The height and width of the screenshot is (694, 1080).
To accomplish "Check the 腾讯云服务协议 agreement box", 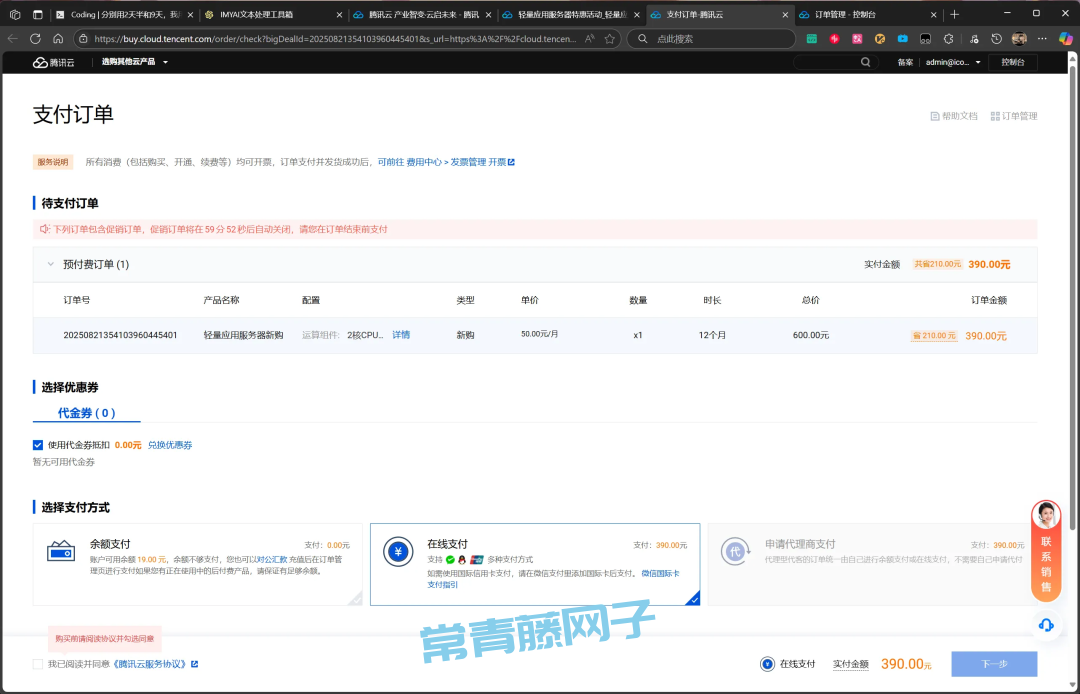I will 38,664.
